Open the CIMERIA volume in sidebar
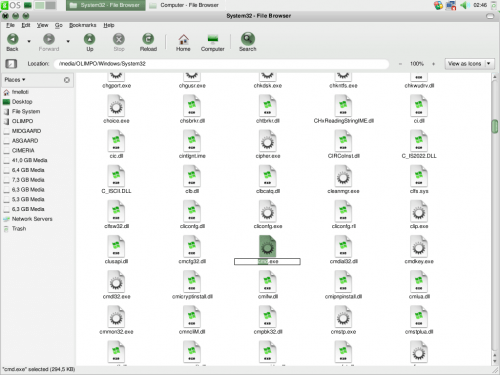Viewport: 500px width, 375px height. click(23, 150)
